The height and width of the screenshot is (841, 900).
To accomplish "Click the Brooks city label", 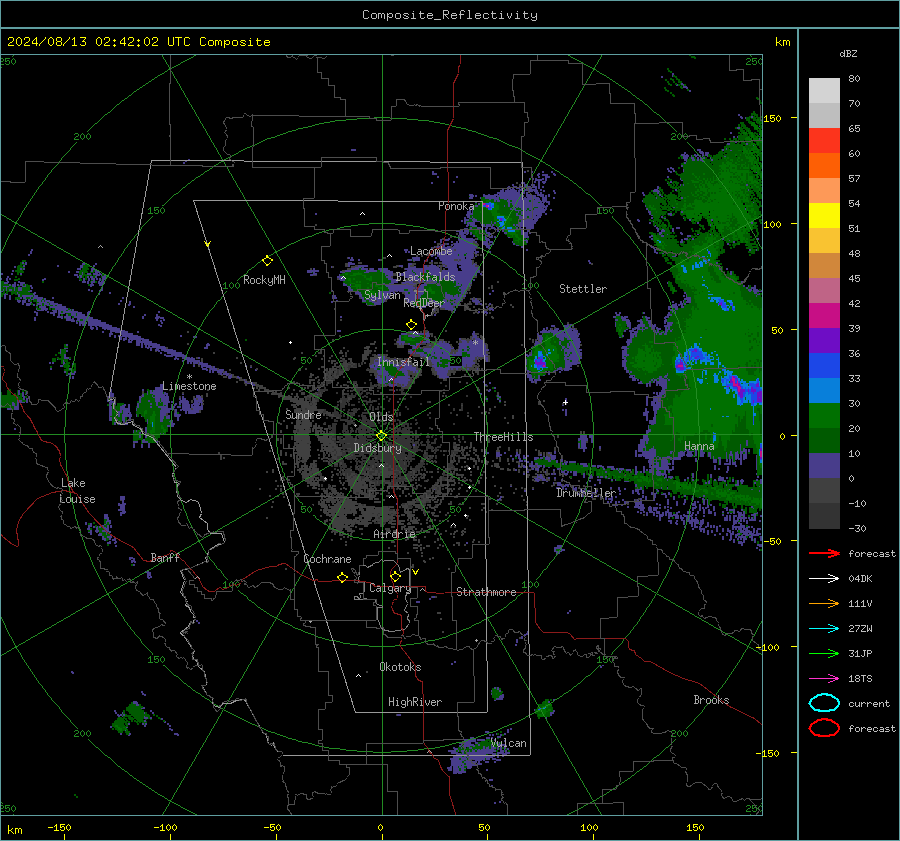I will 711,700.
